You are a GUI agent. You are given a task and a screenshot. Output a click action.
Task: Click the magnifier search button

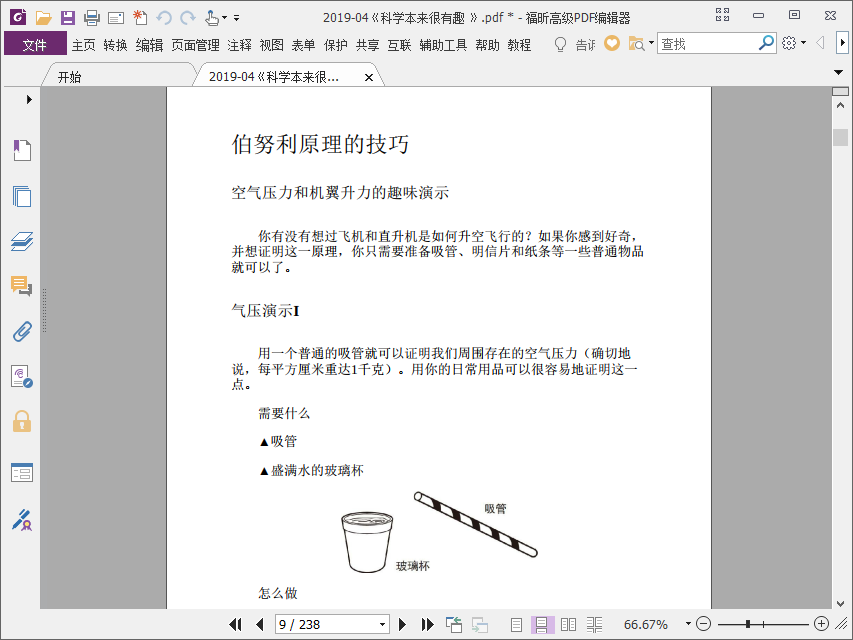click(766, 42)
